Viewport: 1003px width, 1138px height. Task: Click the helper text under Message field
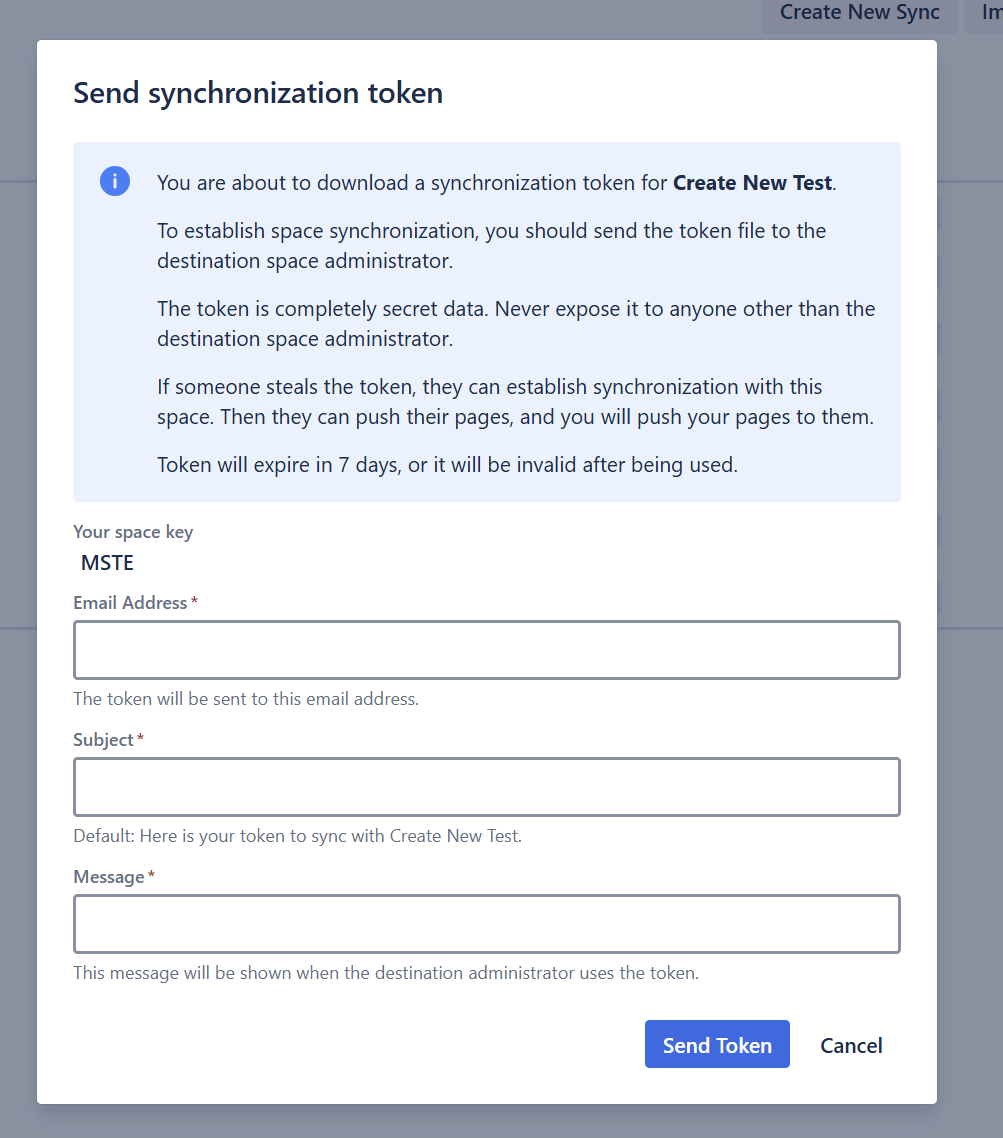(385, 972)
